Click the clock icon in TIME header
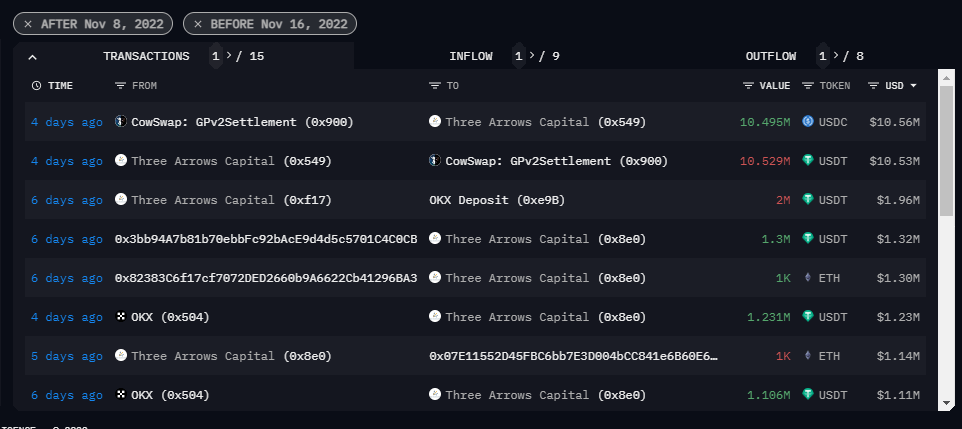962x429 pixels. click(36, 86)
